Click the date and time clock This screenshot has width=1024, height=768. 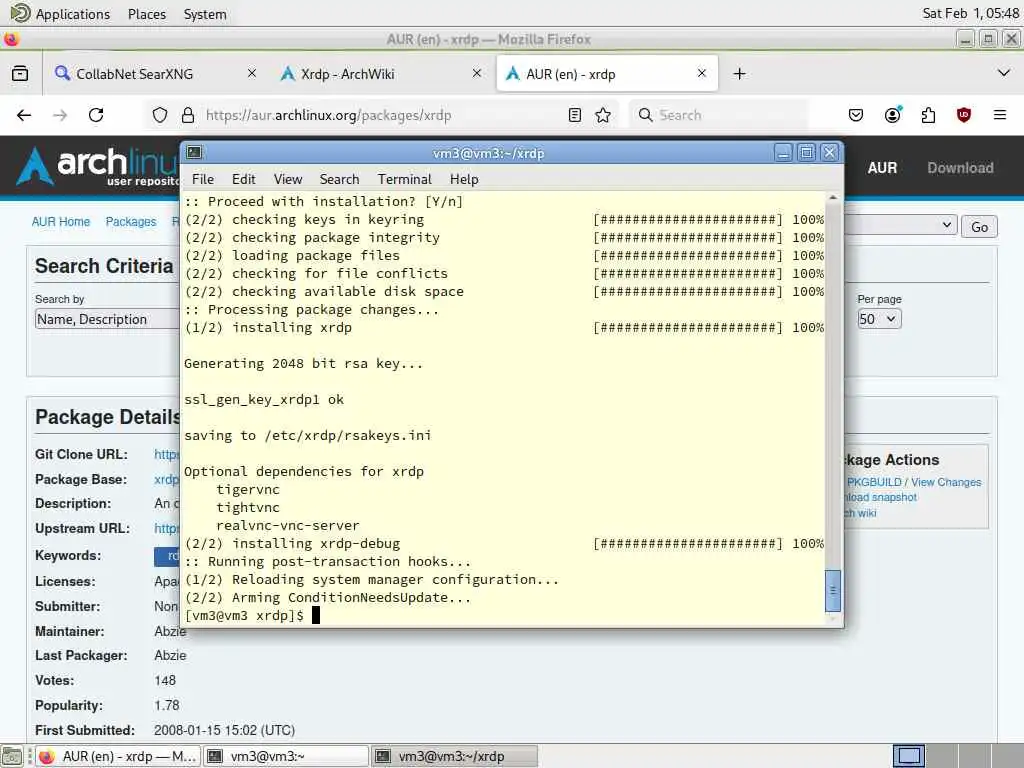970,13
